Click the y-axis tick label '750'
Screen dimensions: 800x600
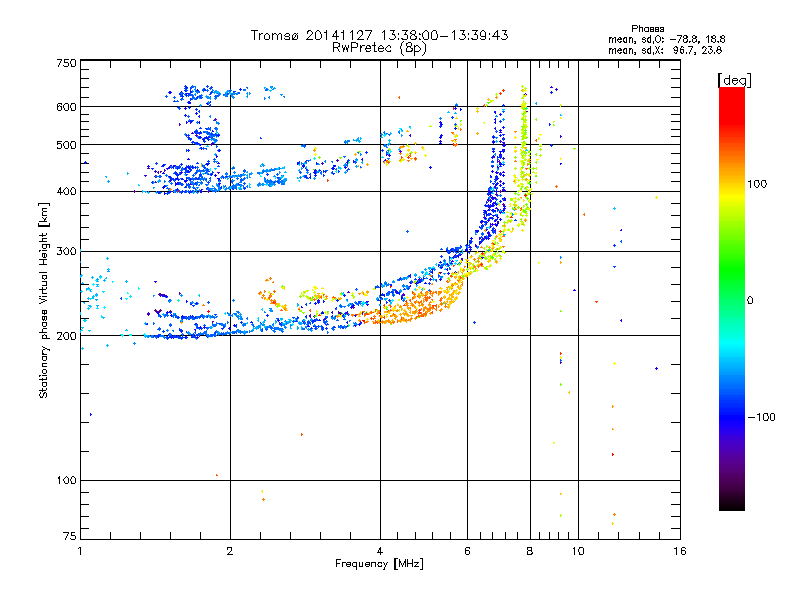coord(66,63)
